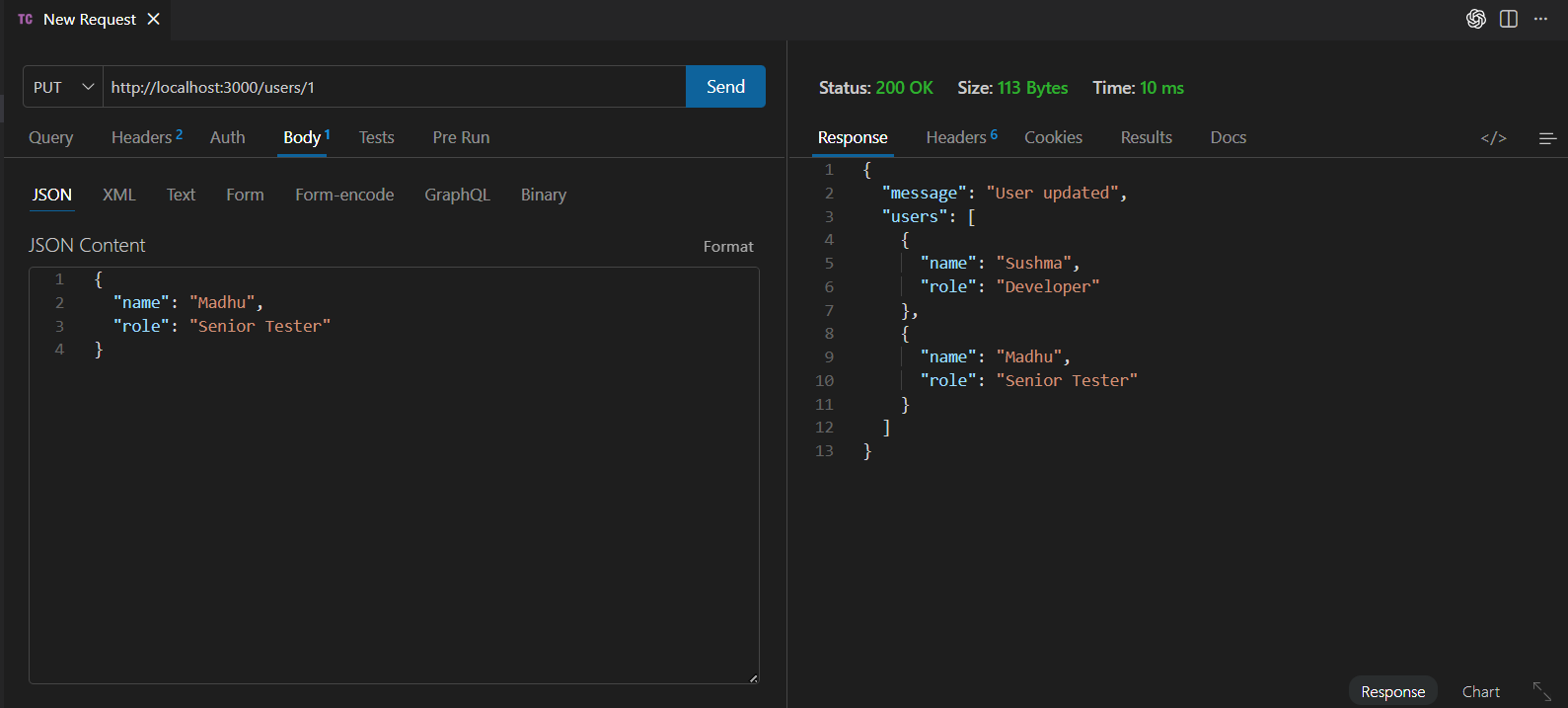Open the code snippet generator icon
This screenshot has width=1568, height=708.
[x=1494, y=137]
